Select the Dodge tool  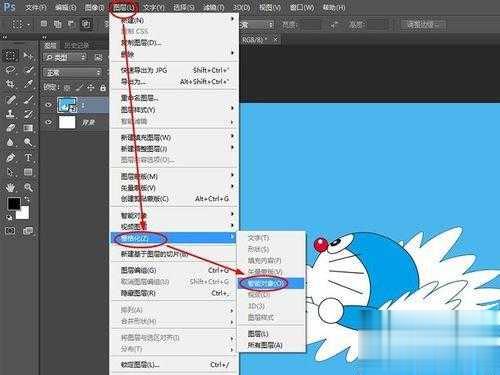[28, 143]
